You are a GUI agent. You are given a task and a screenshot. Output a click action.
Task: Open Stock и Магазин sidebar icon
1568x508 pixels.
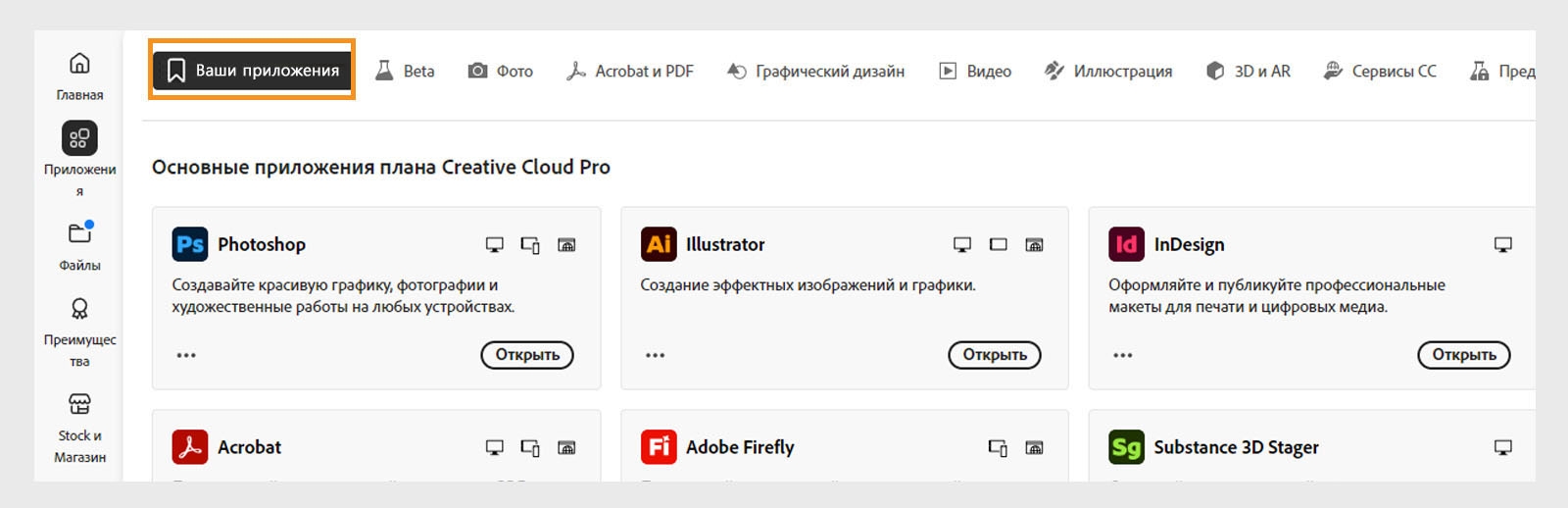coord(79,404)
